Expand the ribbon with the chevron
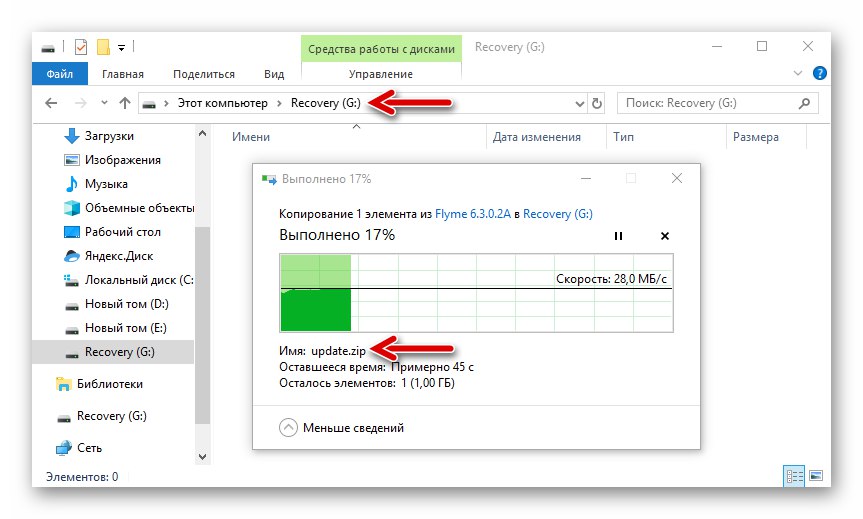This screenshot has width=863, height=519. coord(798,73)
